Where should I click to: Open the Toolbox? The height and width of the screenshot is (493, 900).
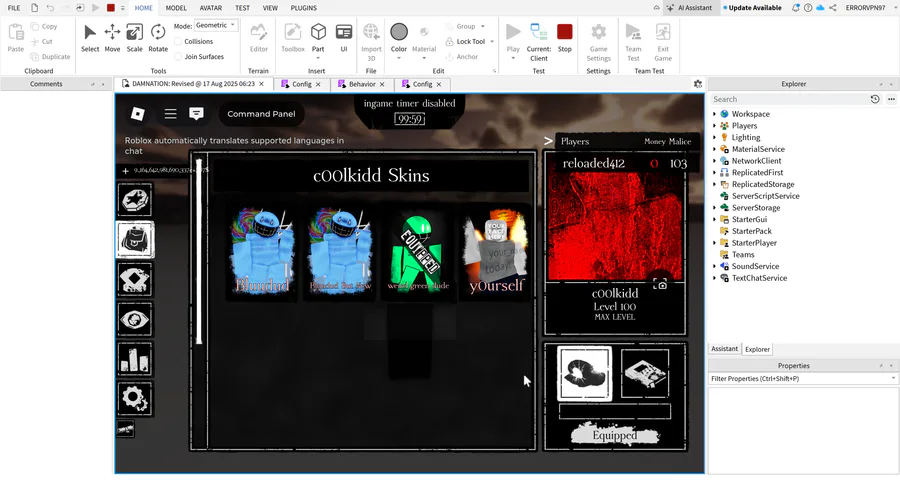pos(293,38)
